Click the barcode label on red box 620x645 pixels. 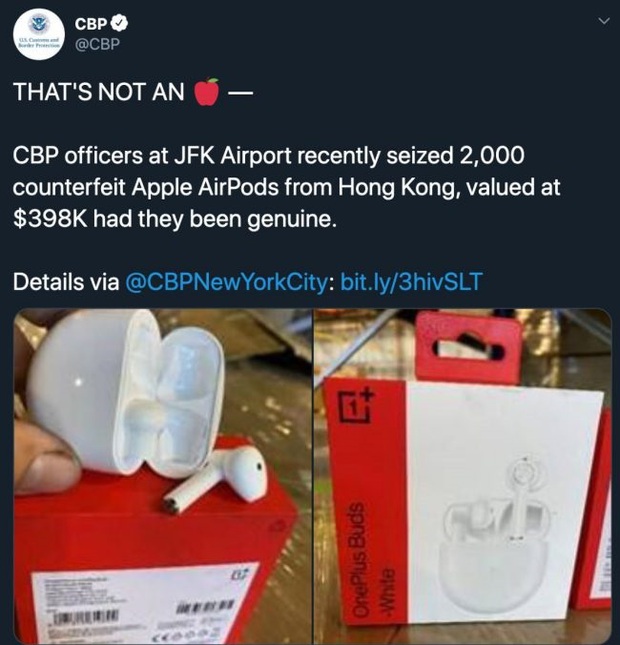point(142,605)
